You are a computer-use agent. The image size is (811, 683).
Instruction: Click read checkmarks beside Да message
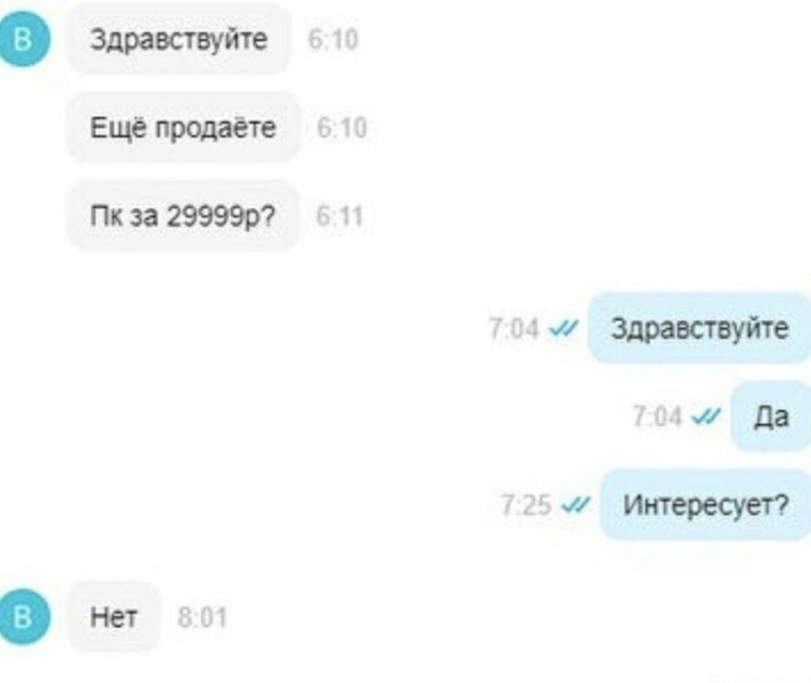click(x=706, y=416)
